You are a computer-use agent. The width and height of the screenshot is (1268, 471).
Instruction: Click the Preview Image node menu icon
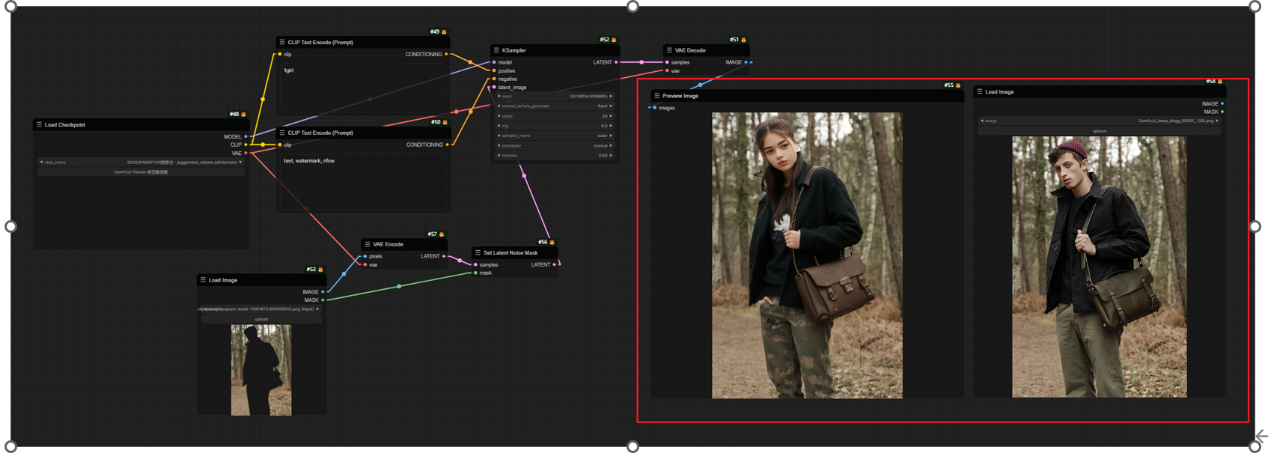[x=657, y=96]
